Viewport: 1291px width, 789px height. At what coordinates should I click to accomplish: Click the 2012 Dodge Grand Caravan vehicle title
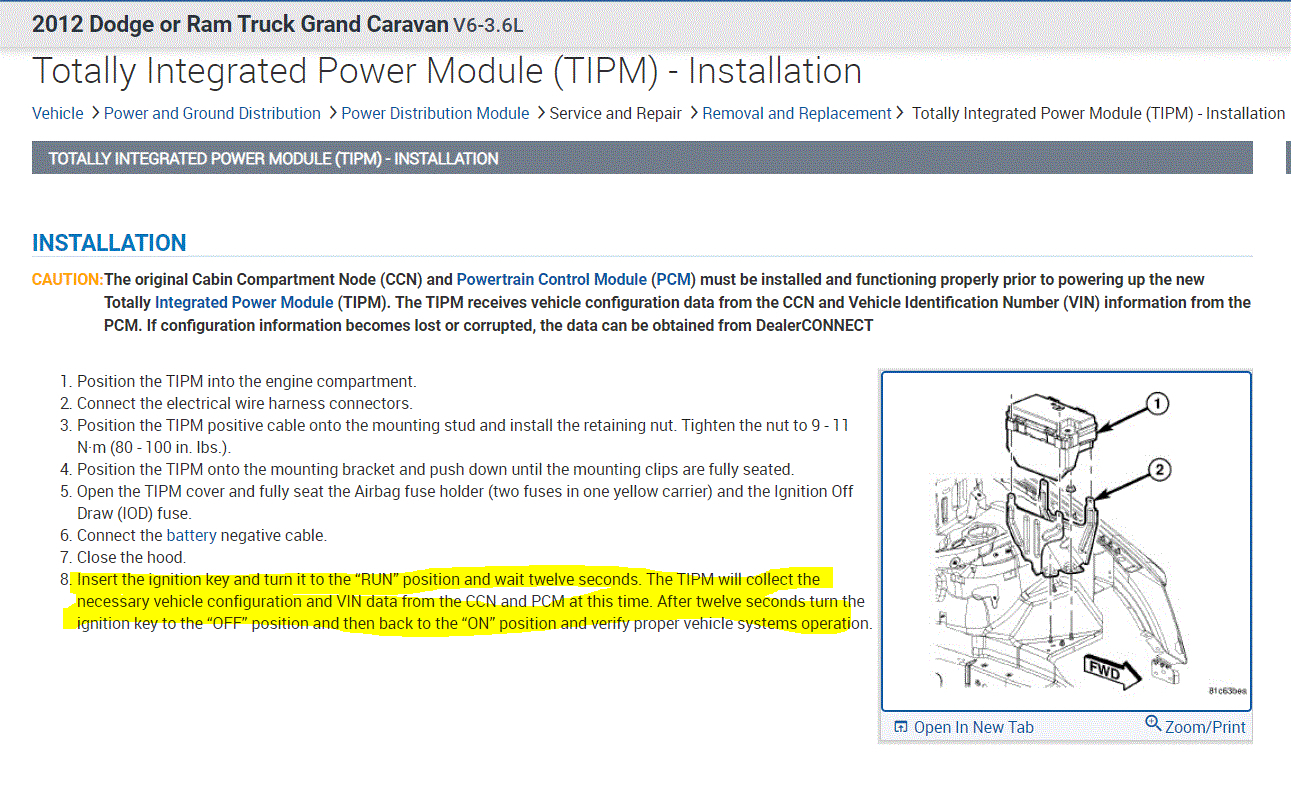tap(240, 24)
